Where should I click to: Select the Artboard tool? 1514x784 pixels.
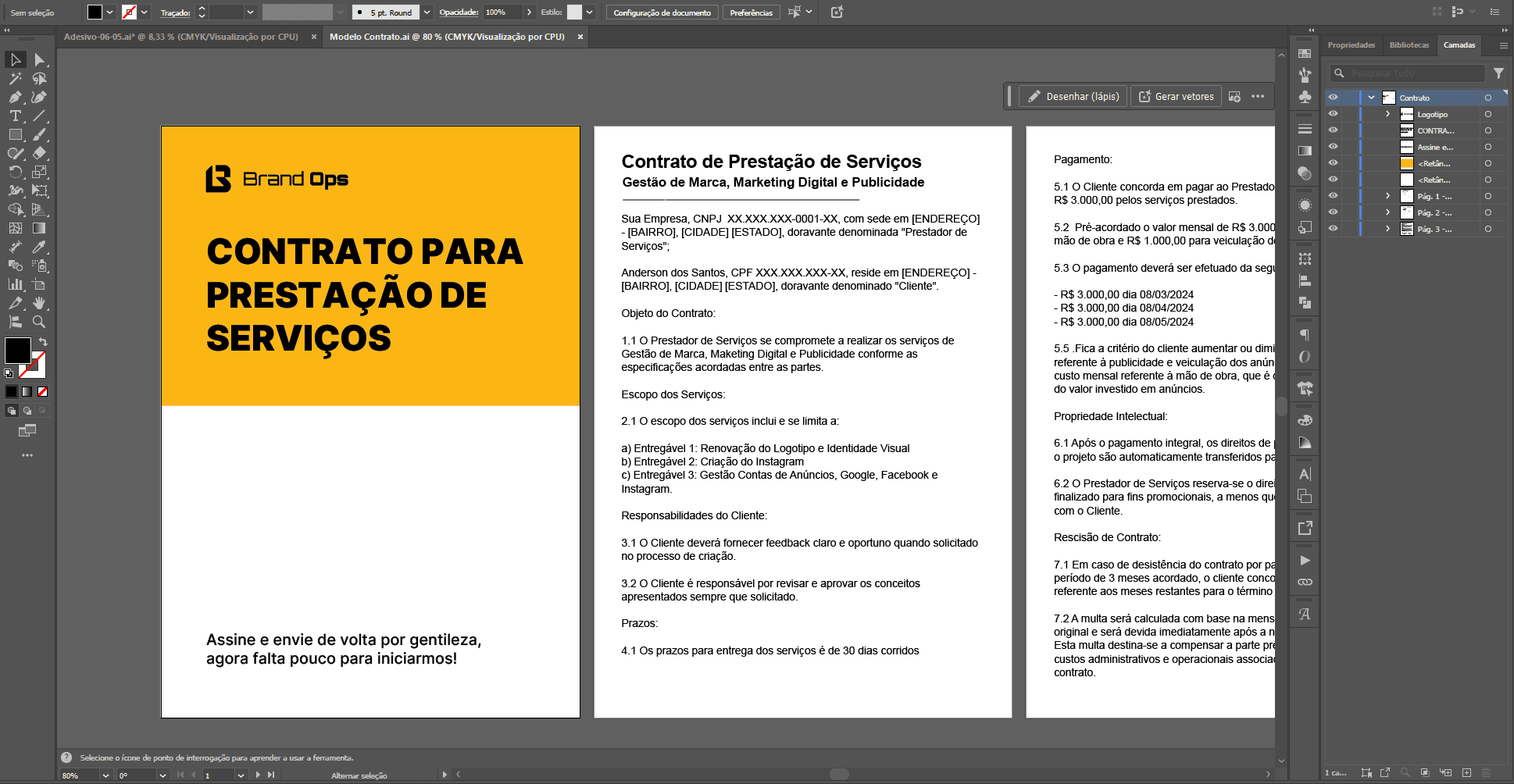(40, 285)
